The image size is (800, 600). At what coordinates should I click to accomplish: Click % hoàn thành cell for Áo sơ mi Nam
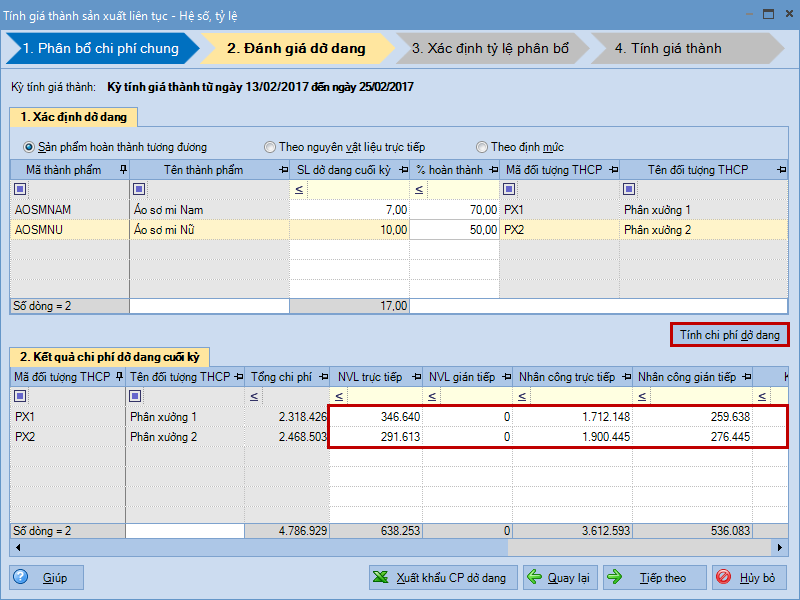tap(455, 210)
